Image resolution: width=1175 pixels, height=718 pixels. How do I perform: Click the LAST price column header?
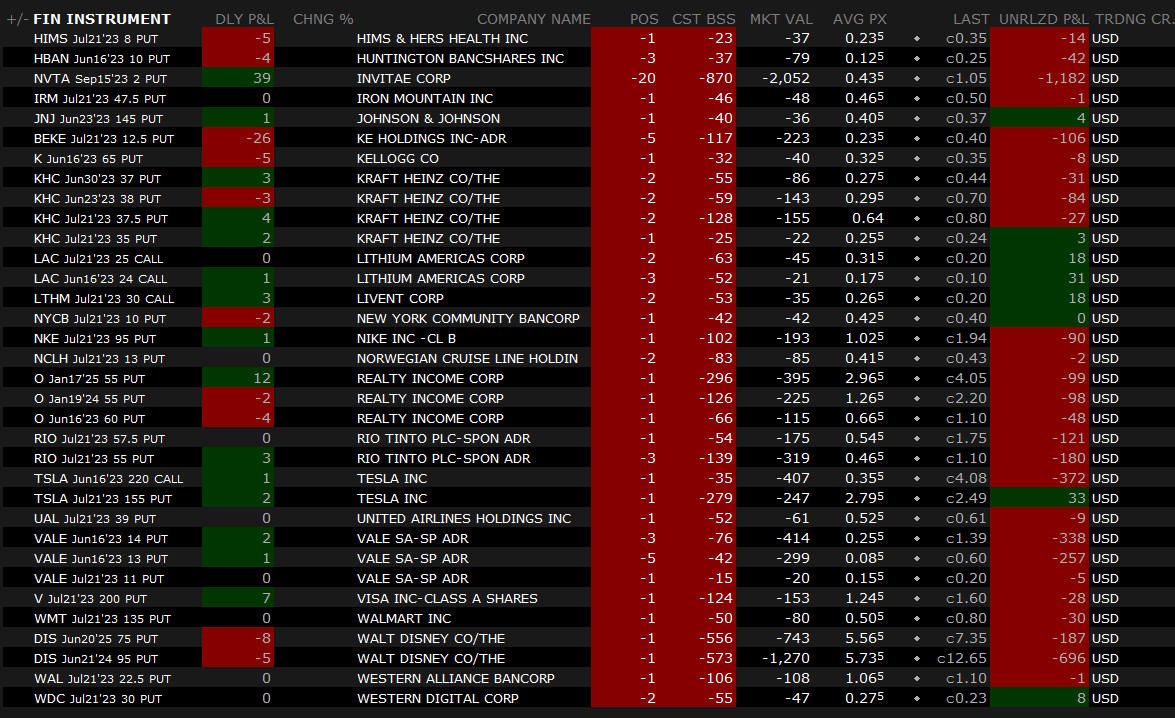pos(970,19)
